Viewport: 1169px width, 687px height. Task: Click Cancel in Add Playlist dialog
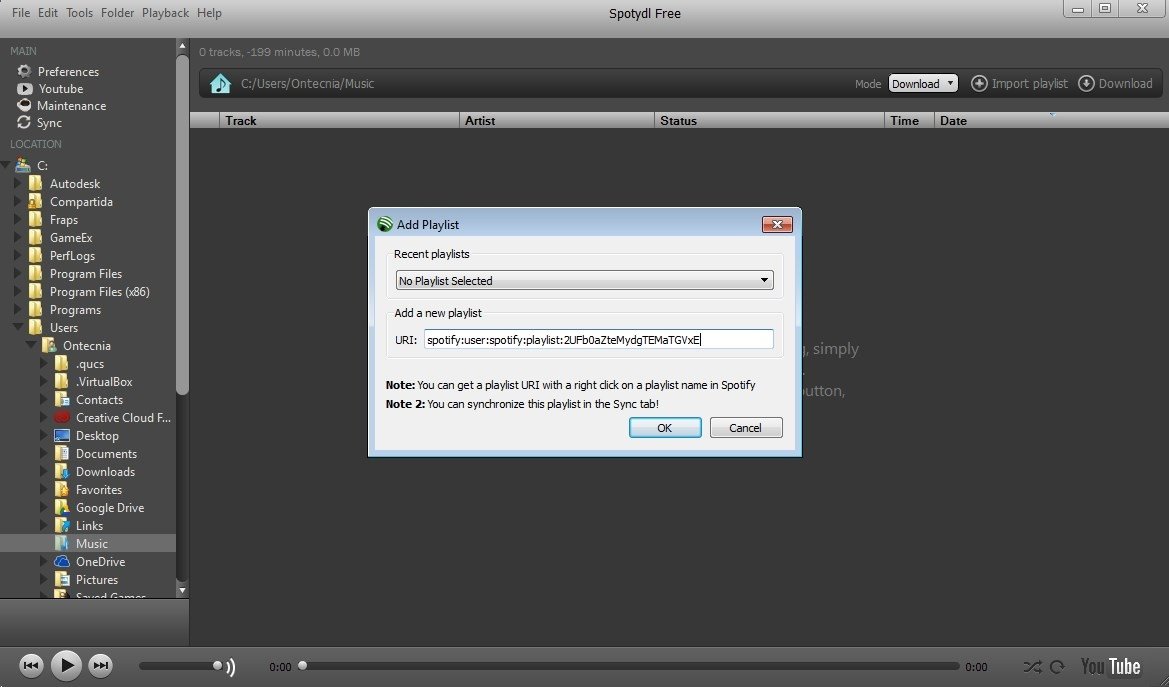745,428
